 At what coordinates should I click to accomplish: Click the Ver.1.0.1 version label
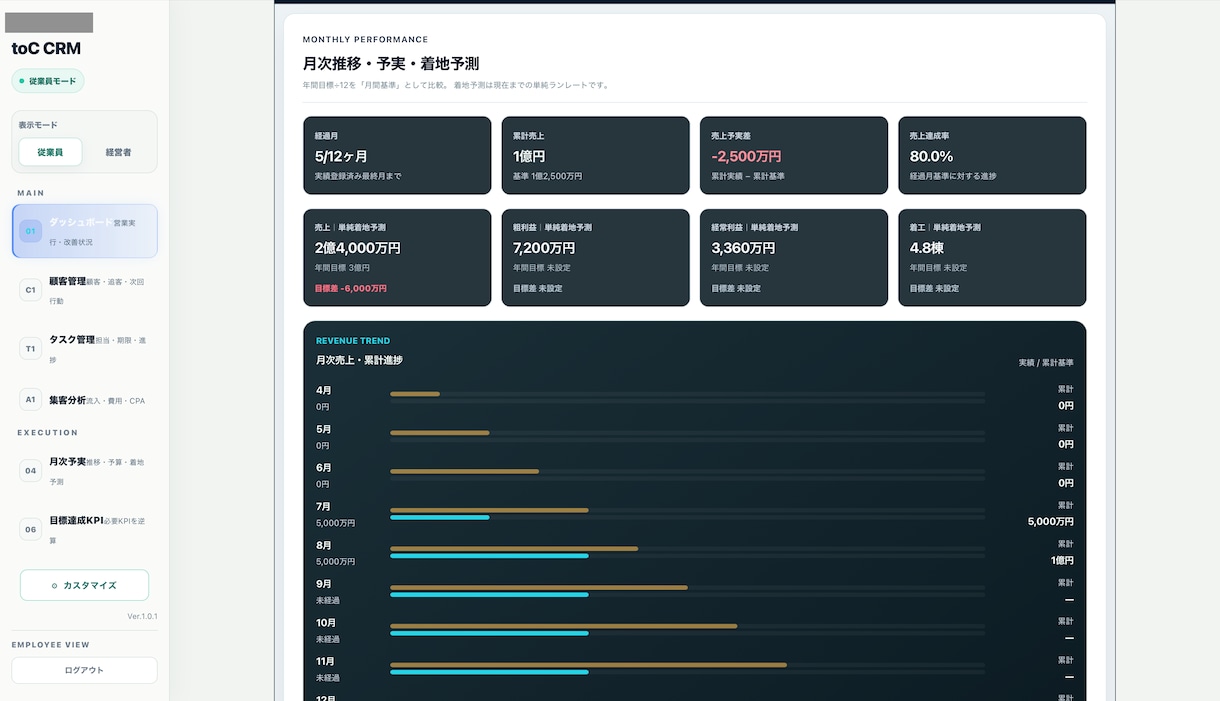point(142,616)
